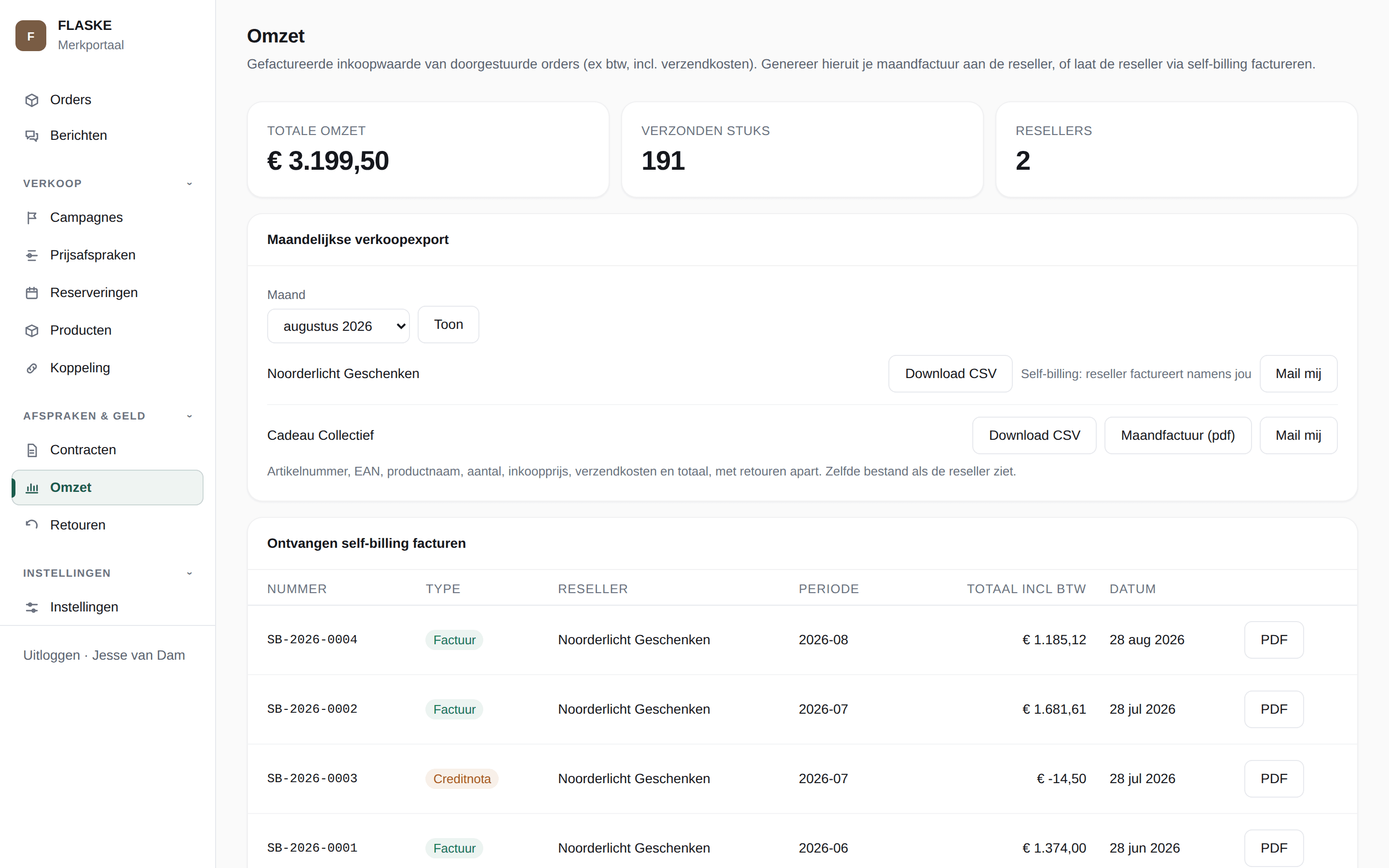The height and width of the screenshot is (868, 1389).
Task: Click the Omzet bar chart icon
Action: (x=32, y=488)
